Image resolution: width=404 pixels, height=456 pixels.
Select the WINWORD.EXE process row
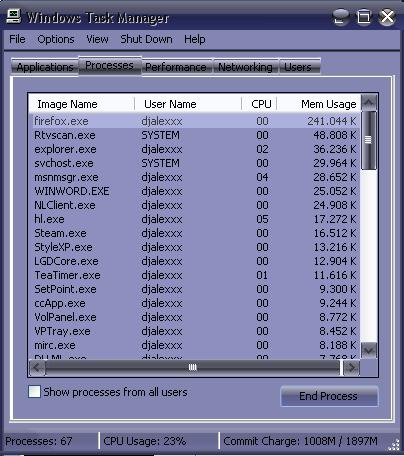coord(195,191)
